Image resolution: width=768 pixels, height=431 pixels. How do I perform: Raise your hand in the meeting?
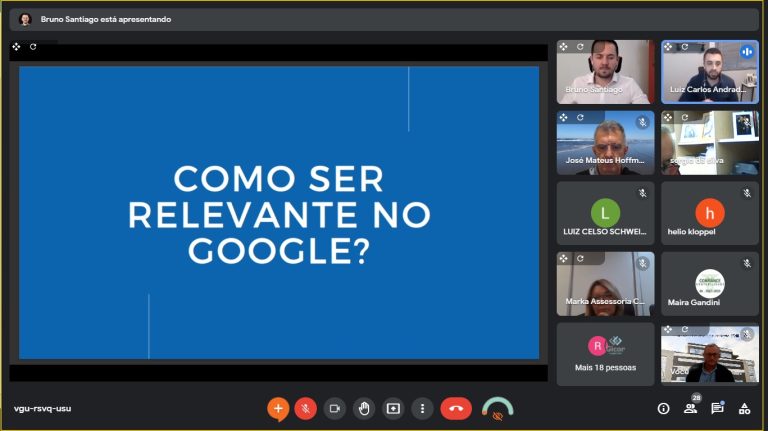pos(364,408)
